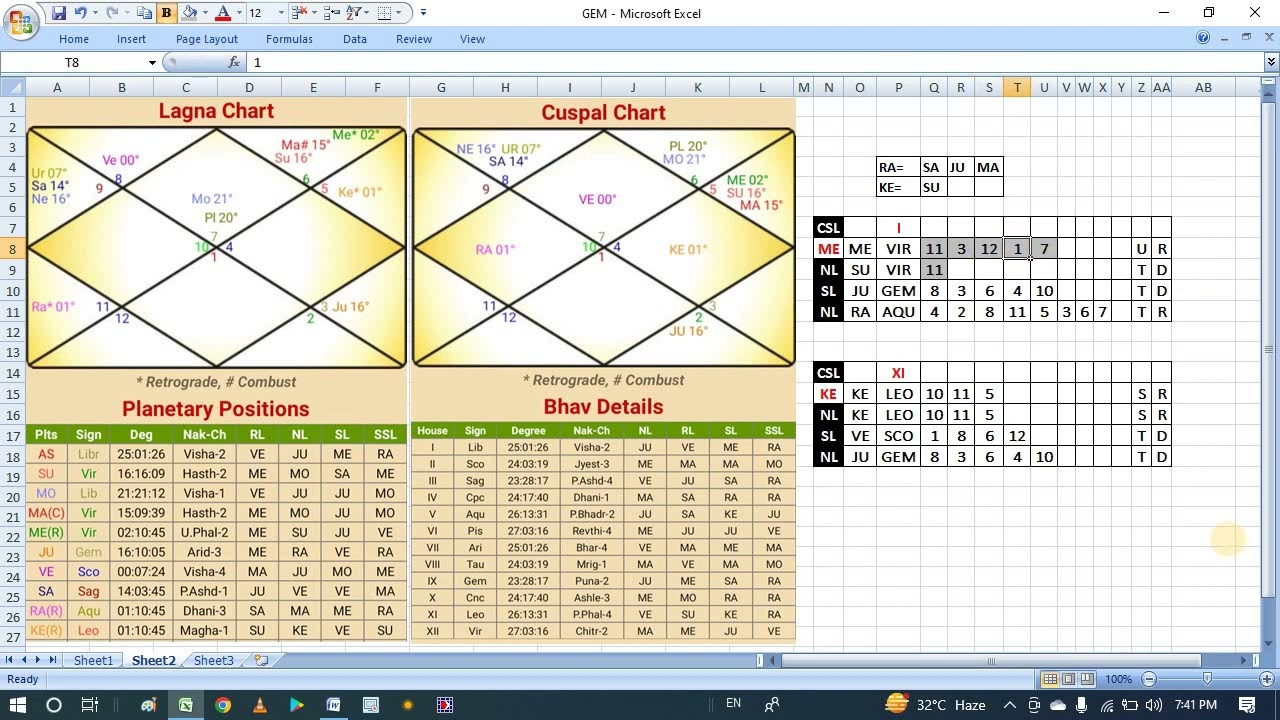This screenshot has height=720, width=1280.
Task: Switch to Sheet1 tab
Action: pyautogui.click(x=93, y=661)
